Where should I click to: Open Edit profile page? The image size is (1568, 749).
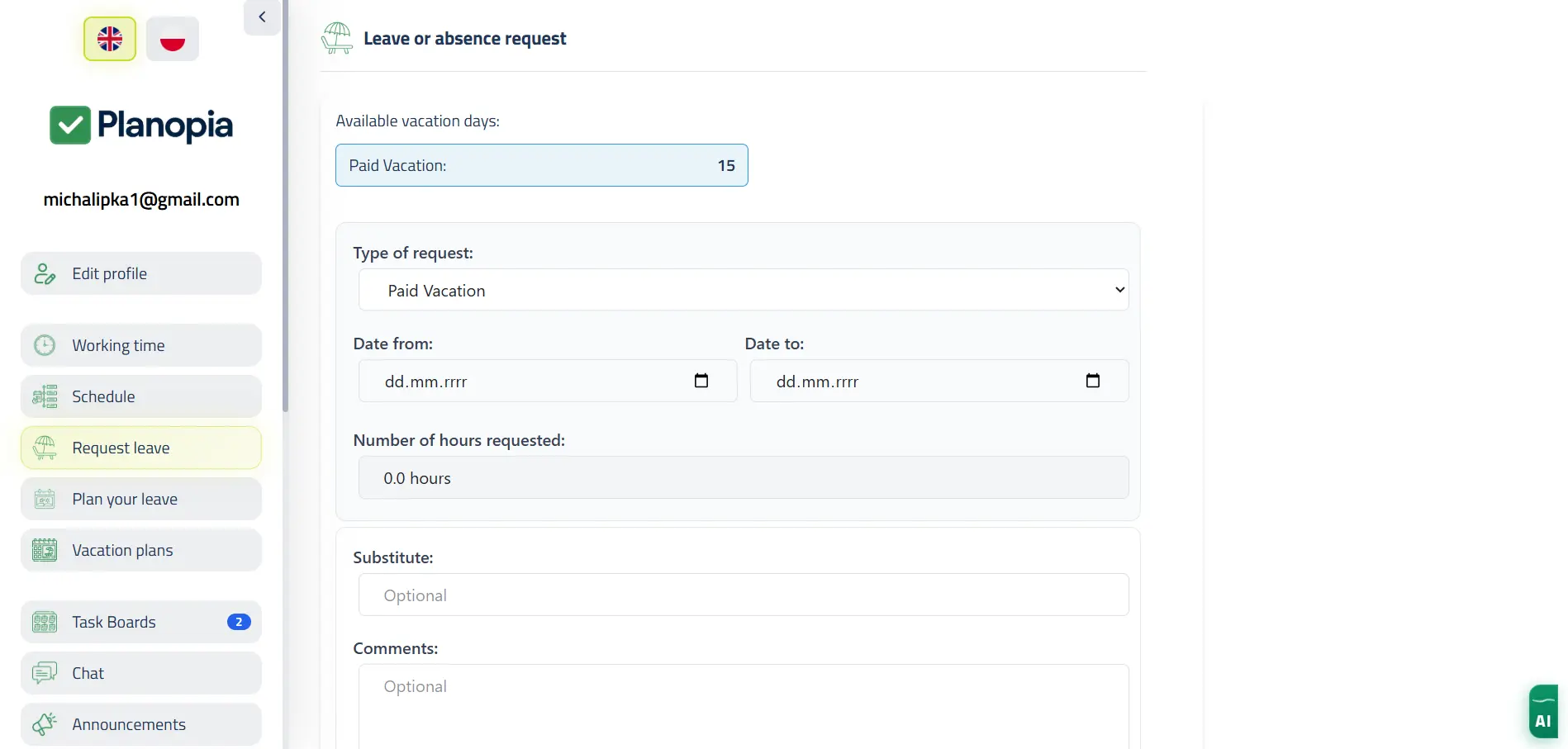coord(141,273)
